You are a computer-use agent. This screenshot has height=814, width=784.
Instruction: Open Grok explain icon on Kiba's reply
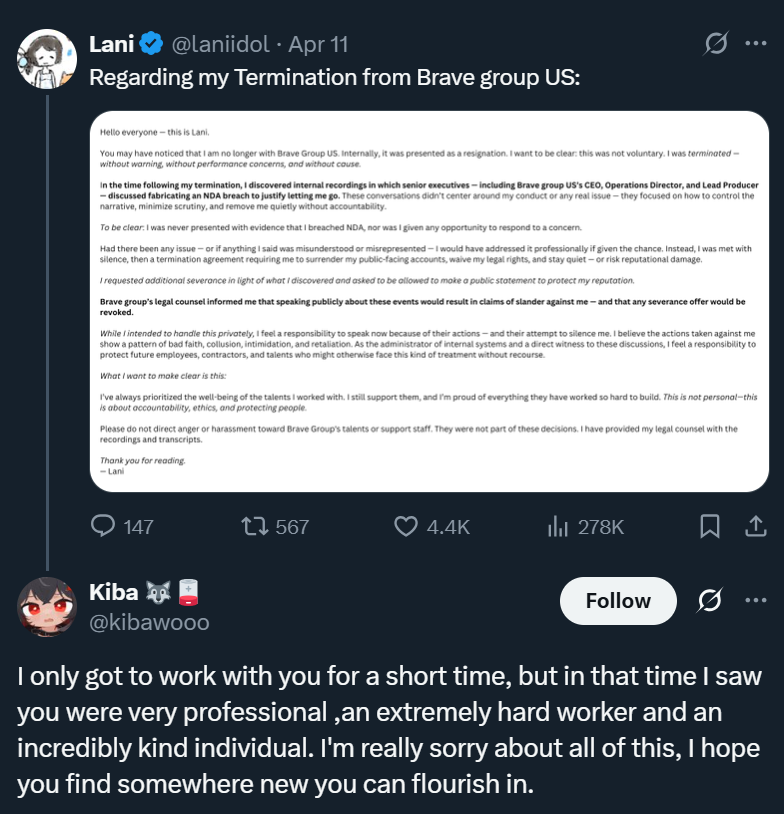click(x=709, y=600)
